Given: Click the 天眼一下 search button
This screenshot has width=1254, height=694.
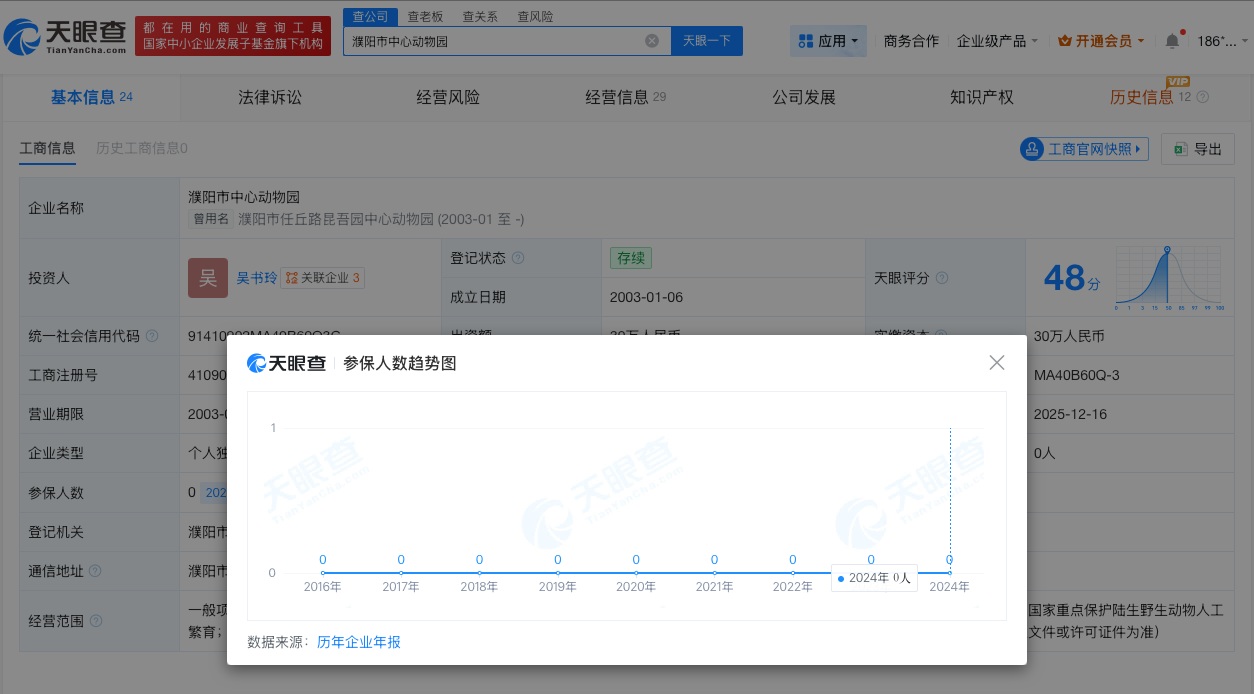Looking at the screenshot, I should pos(707,40).
